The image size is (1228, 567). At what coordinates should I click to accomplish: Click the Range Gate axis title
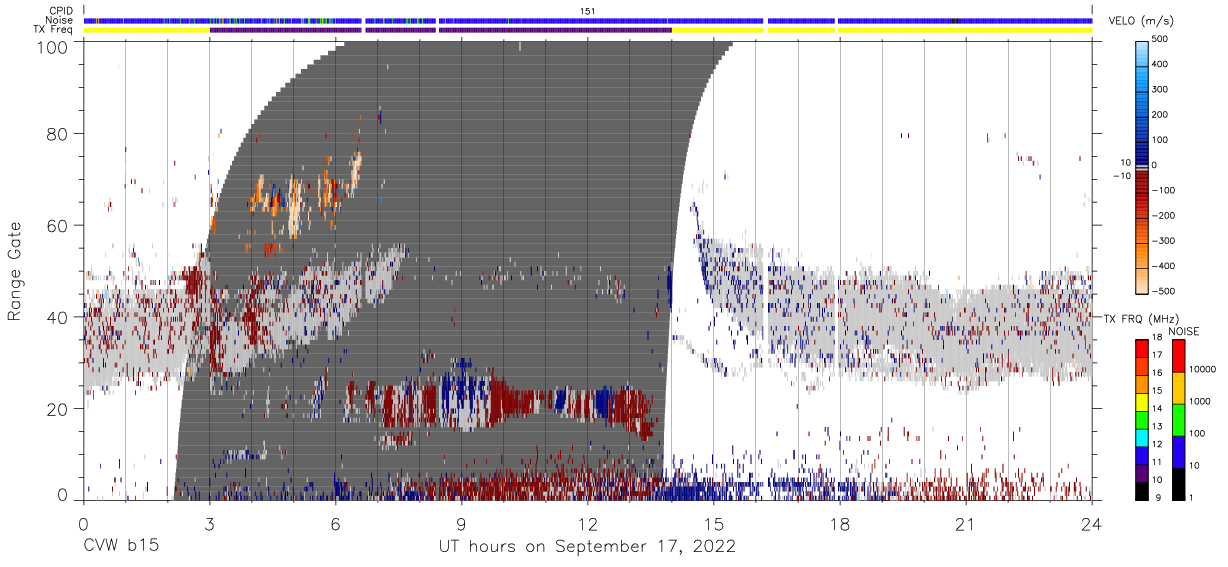[x=15, y=270]
